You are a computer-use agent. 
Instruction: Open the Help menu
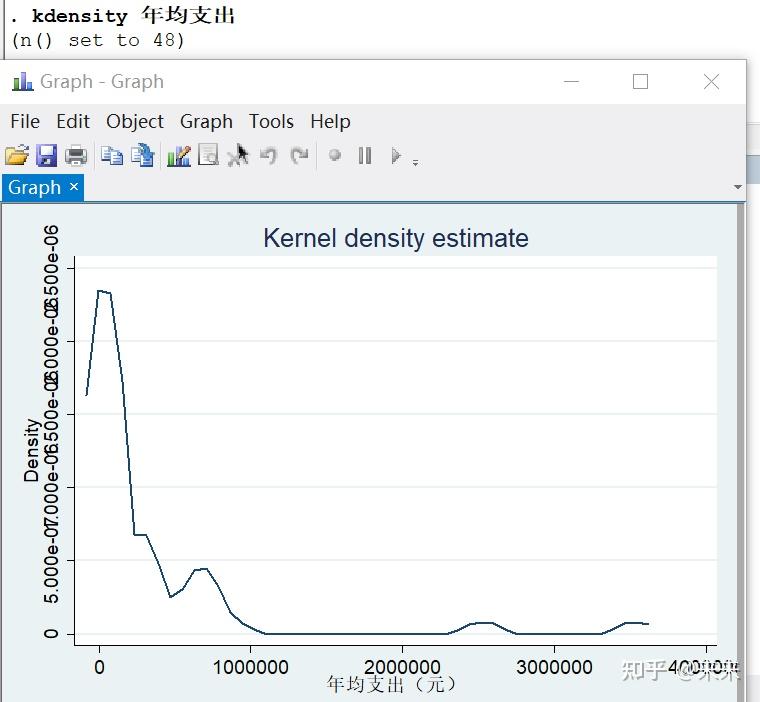point(330,121)
